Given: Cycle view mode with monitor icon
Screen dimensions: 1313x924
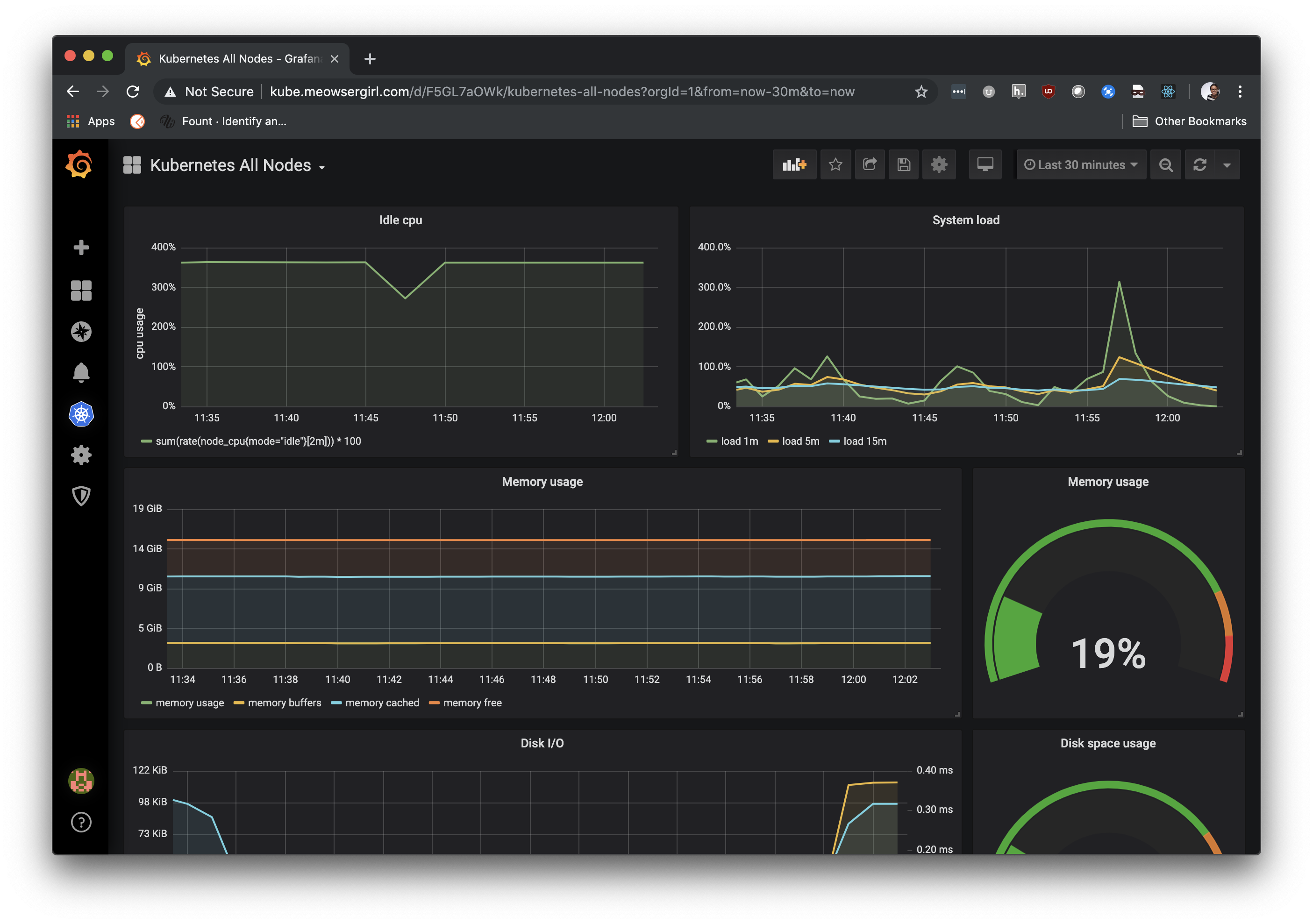Looking at the screenshot, I should [x=985, y=165].
